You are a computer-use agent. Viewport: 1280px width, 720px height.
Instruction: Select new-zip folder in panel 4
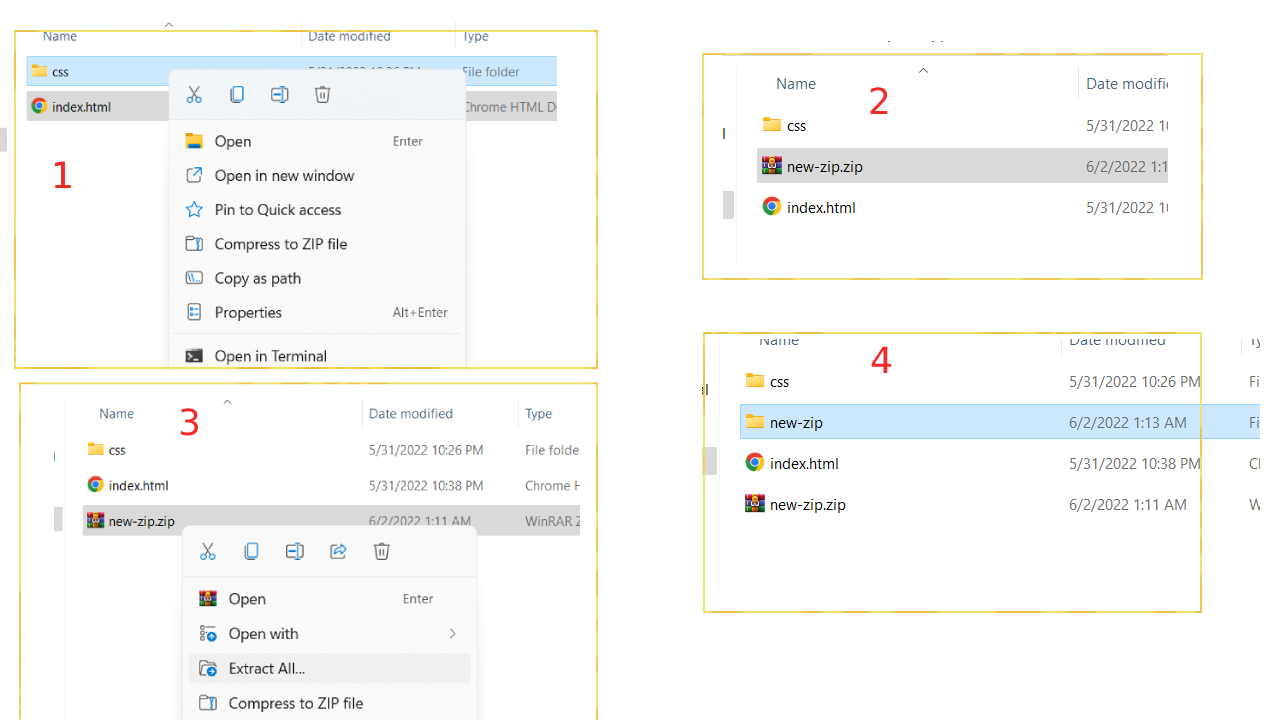(x=1000, y=422)
